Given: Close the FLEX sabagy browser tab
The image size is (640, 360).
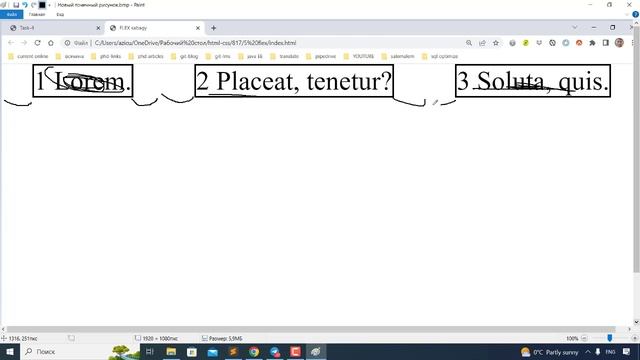Looking at the screenshot, I should [x=198, y=28].
